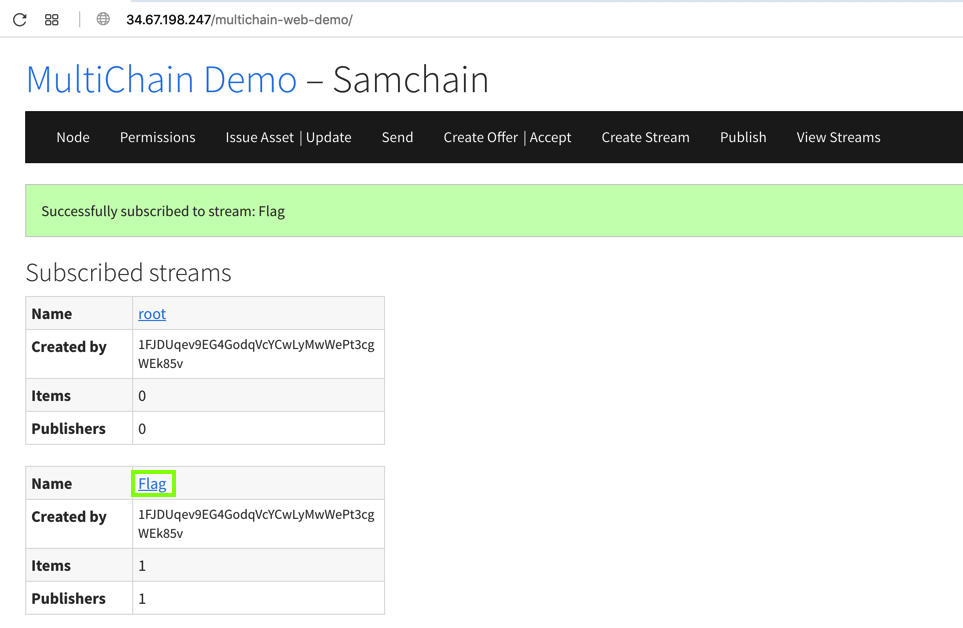Select the Subscribed streams heading
The height and width of the screenshot is (628, 963).
(x=128, y=273)
